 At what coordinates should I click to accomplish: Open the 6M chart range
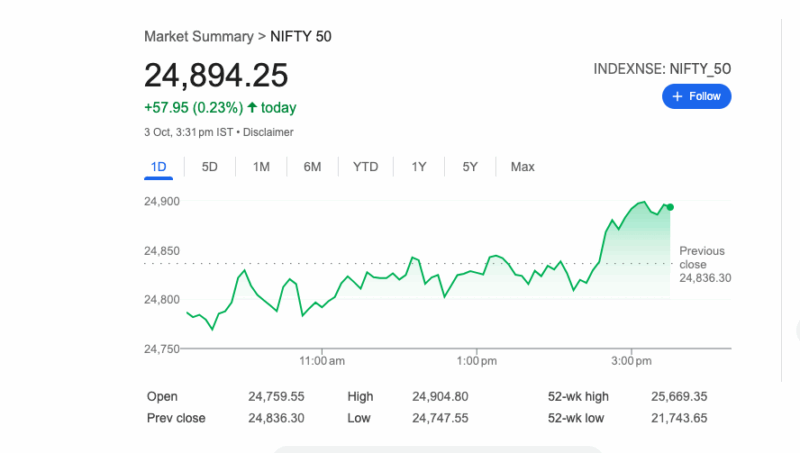312,166
